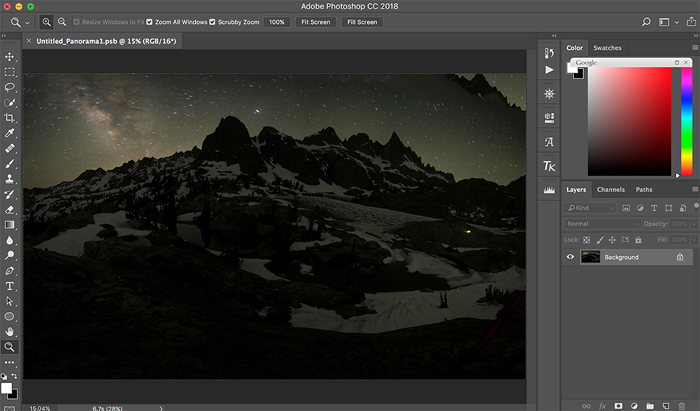Click the Delete layer trash icon

pos(683,405)
